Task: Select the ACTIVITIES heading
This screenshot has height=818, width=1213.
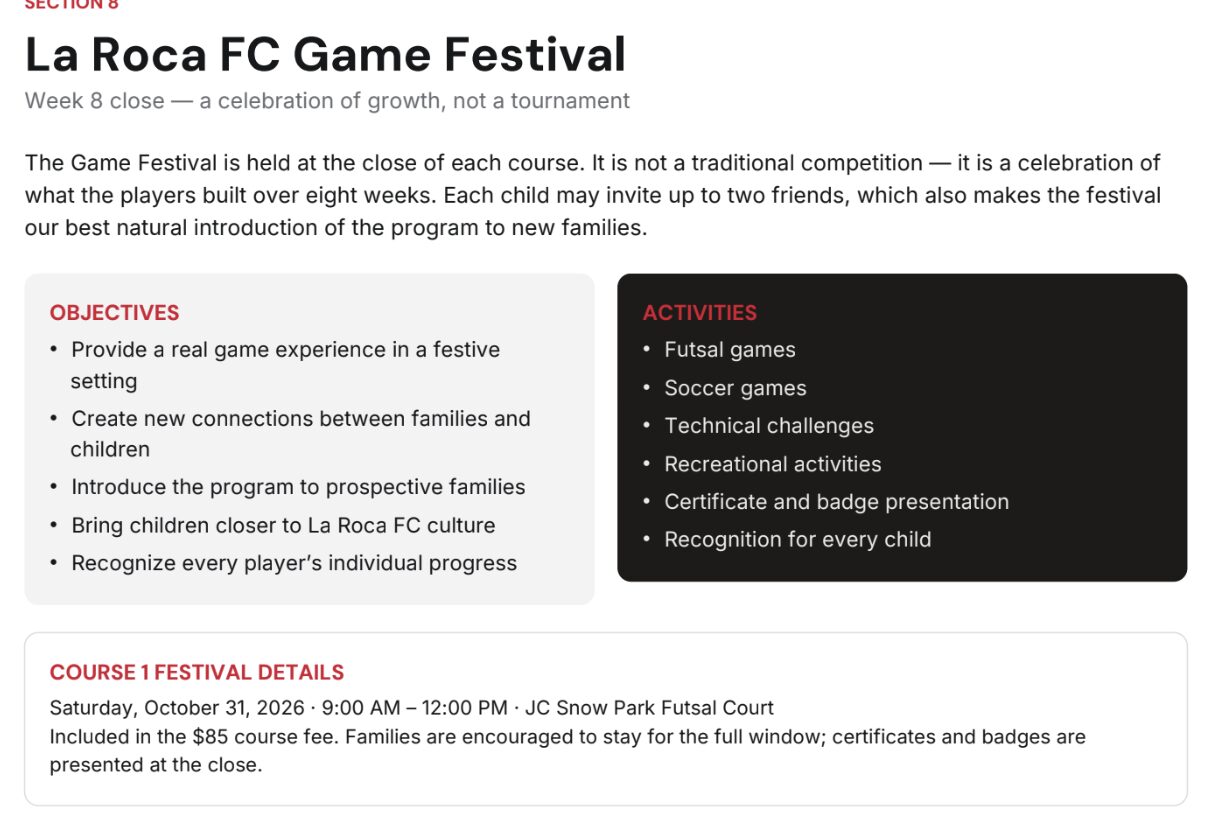Action: [700, 313]
